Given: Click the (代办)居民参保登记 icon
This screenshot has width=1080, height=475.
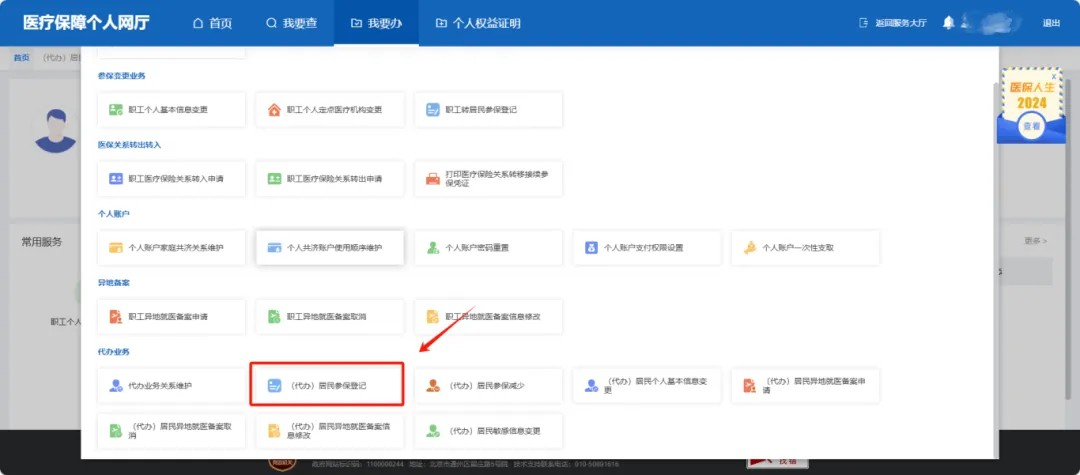Looking at the screenshot, I should point(273,385).
